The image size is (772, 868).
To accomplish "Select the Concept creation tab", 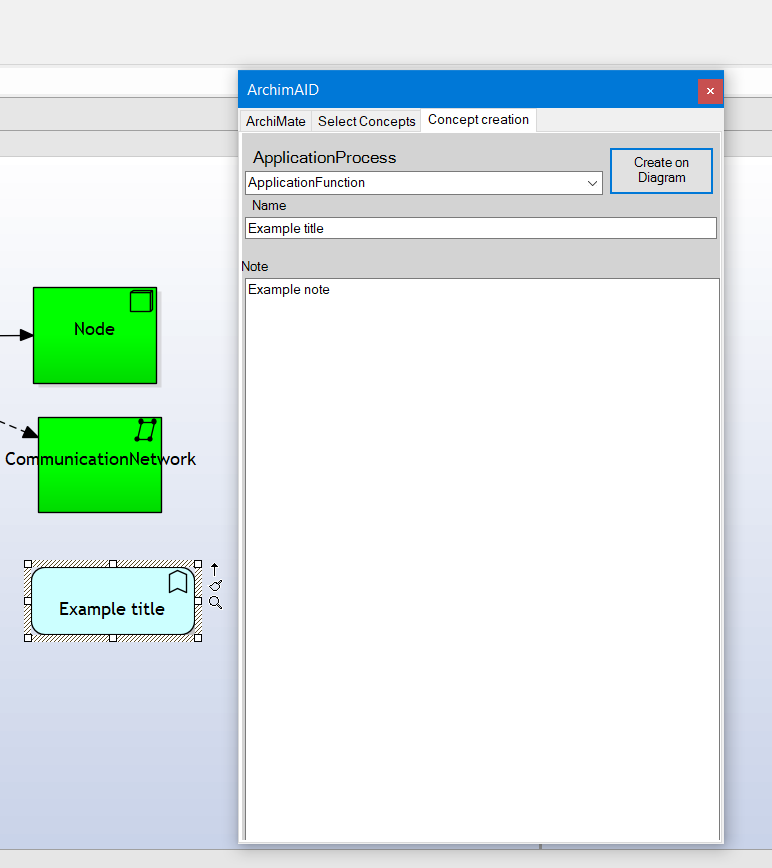I will (x=478, y=120).
